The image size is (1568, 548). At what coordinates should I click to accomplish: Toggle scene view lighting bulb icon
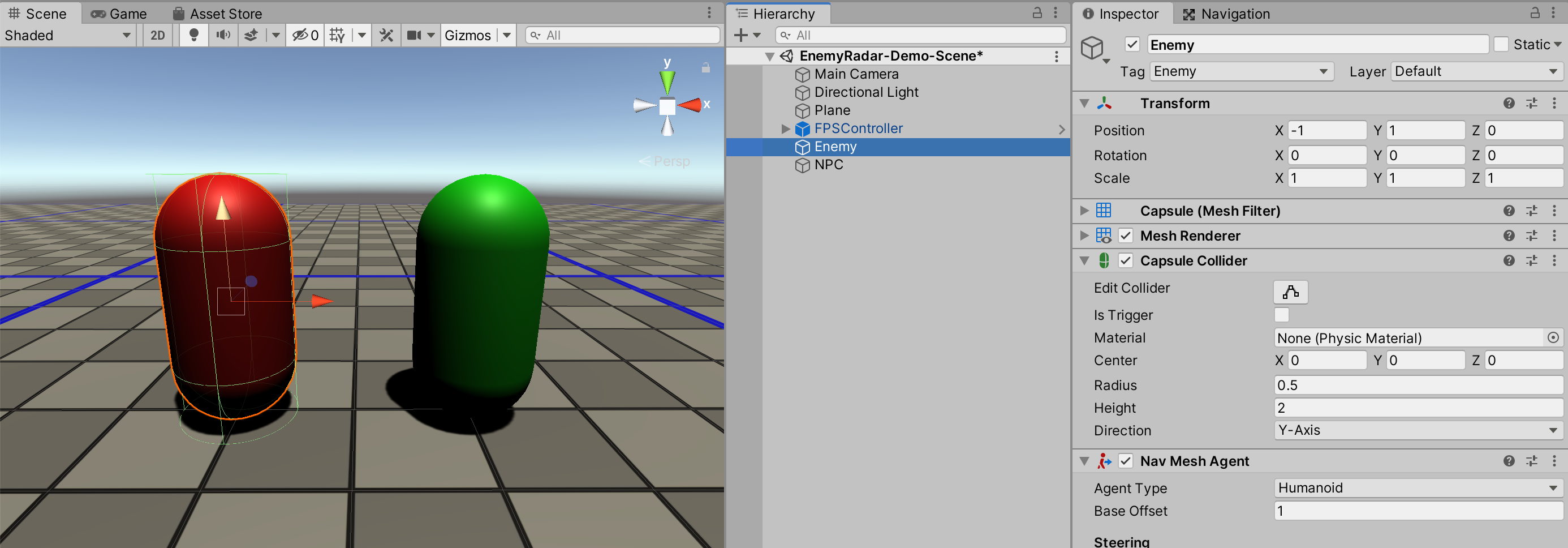click(193, 35)
